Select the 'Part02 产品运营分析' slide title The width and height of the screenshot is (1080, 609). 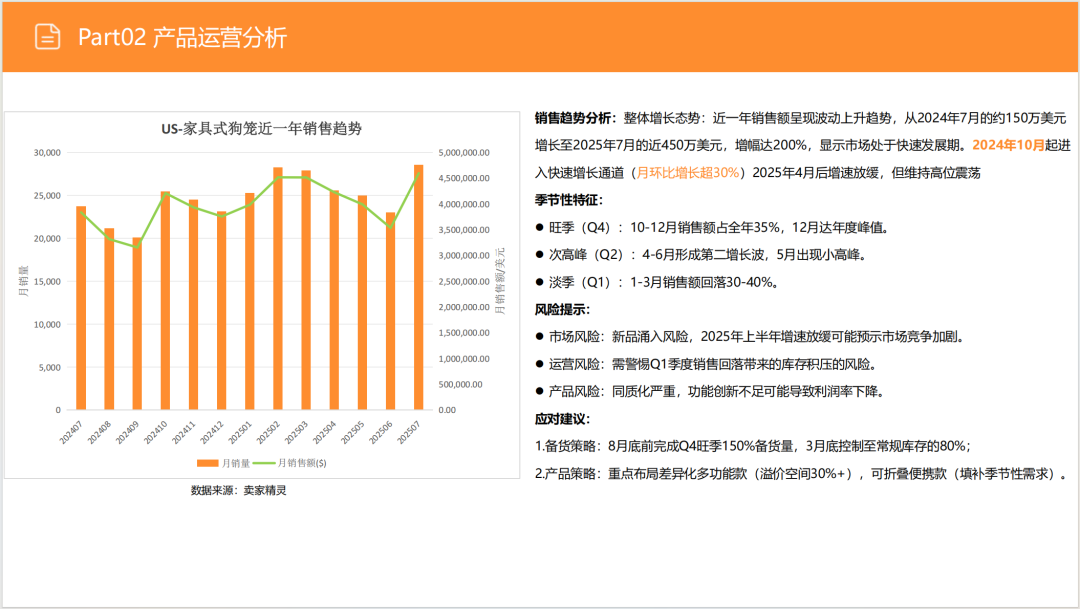point(182,37)
